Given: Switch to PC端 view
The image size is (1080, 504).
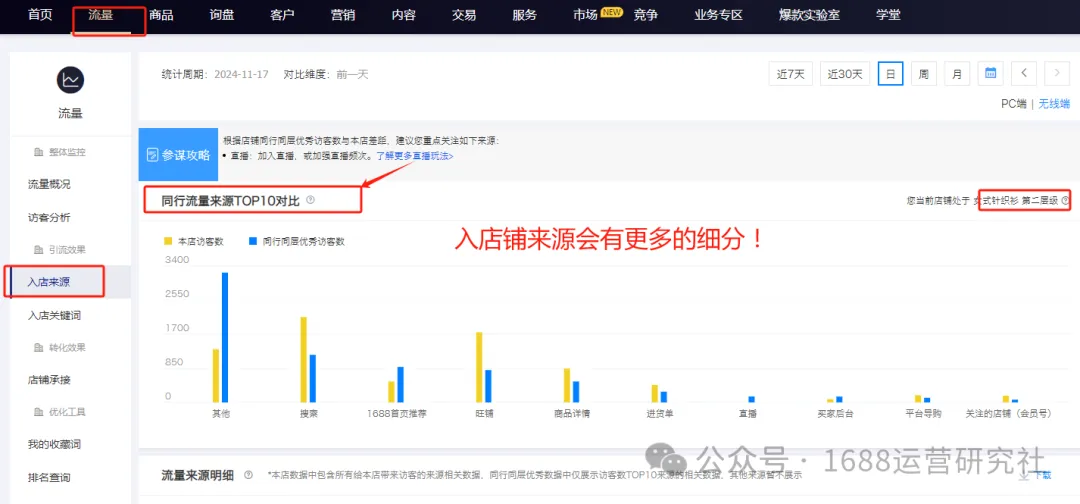Looking at the screenshot, I should click(x=1013, y=104).
